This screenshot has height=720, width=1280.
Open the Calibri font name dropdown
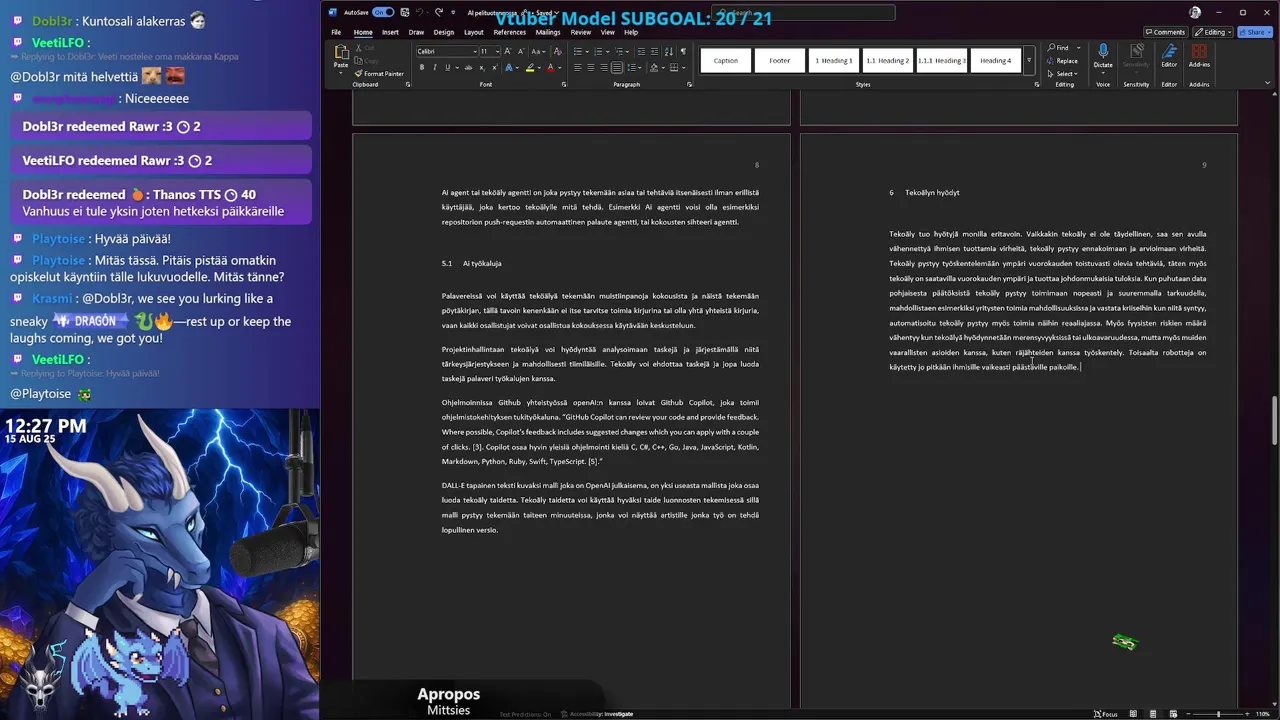(475, 51)
